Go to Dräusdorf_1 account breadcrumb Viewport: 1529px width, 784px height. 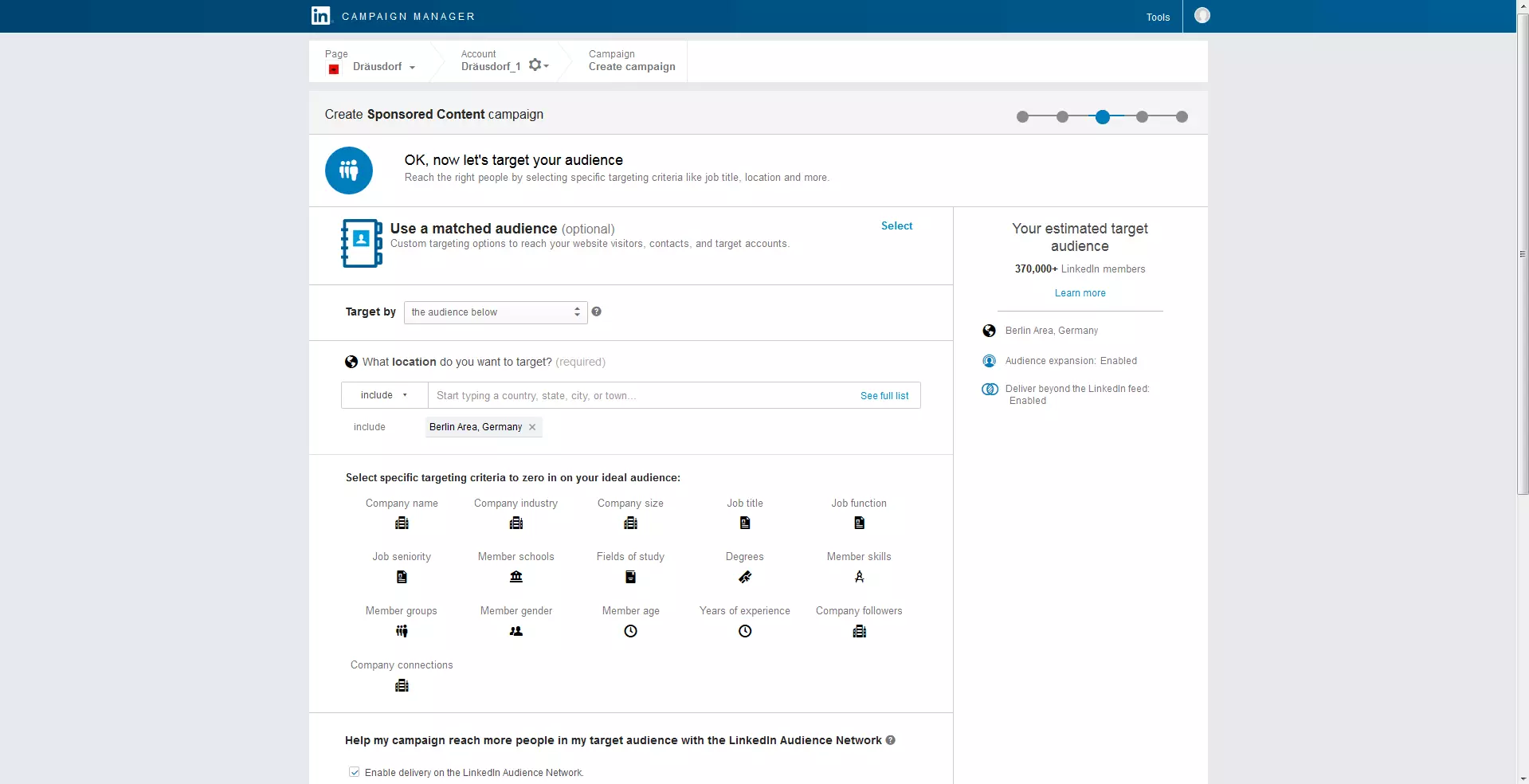490,67
